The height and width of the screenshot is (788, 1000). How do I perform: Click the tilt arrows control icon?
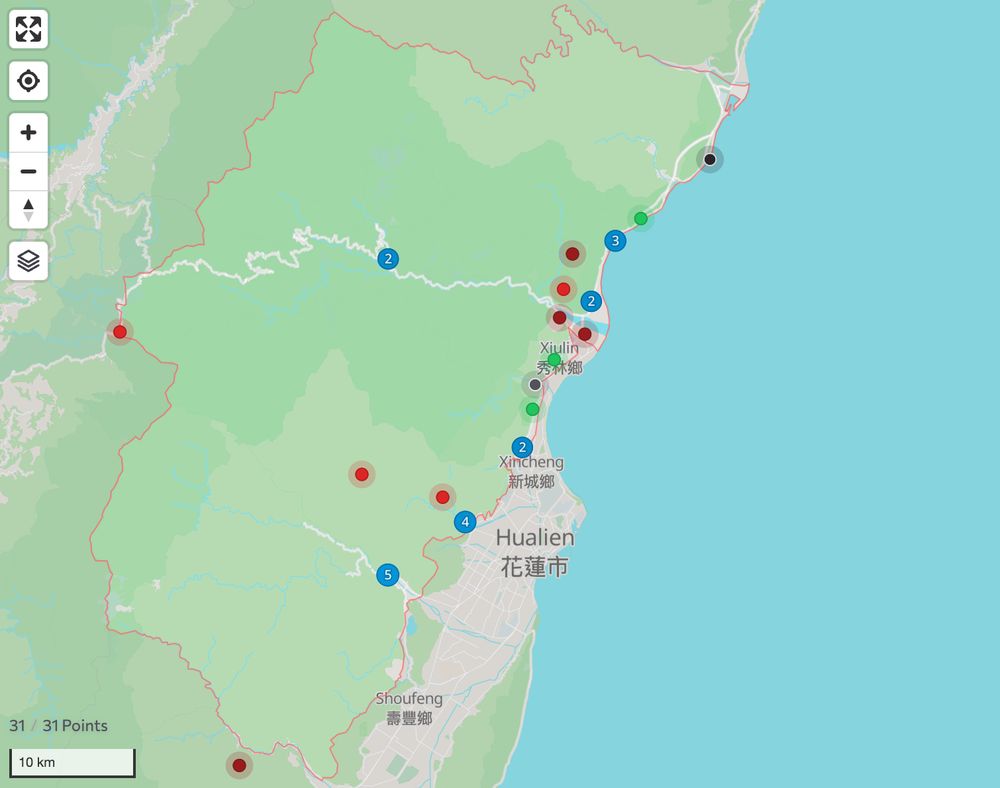pos(28,210)
